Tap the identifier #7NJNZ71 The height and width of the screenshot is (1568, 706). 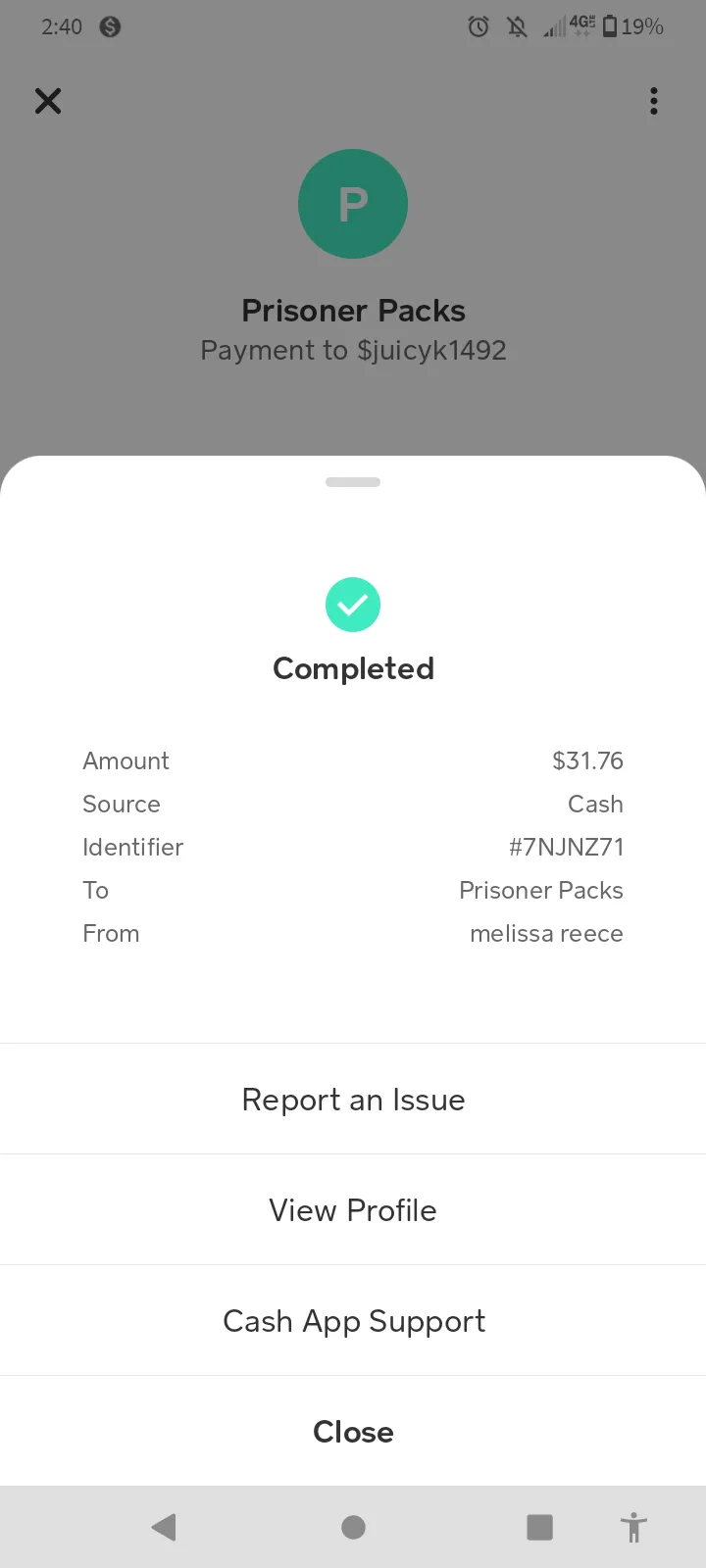[566, 847]
